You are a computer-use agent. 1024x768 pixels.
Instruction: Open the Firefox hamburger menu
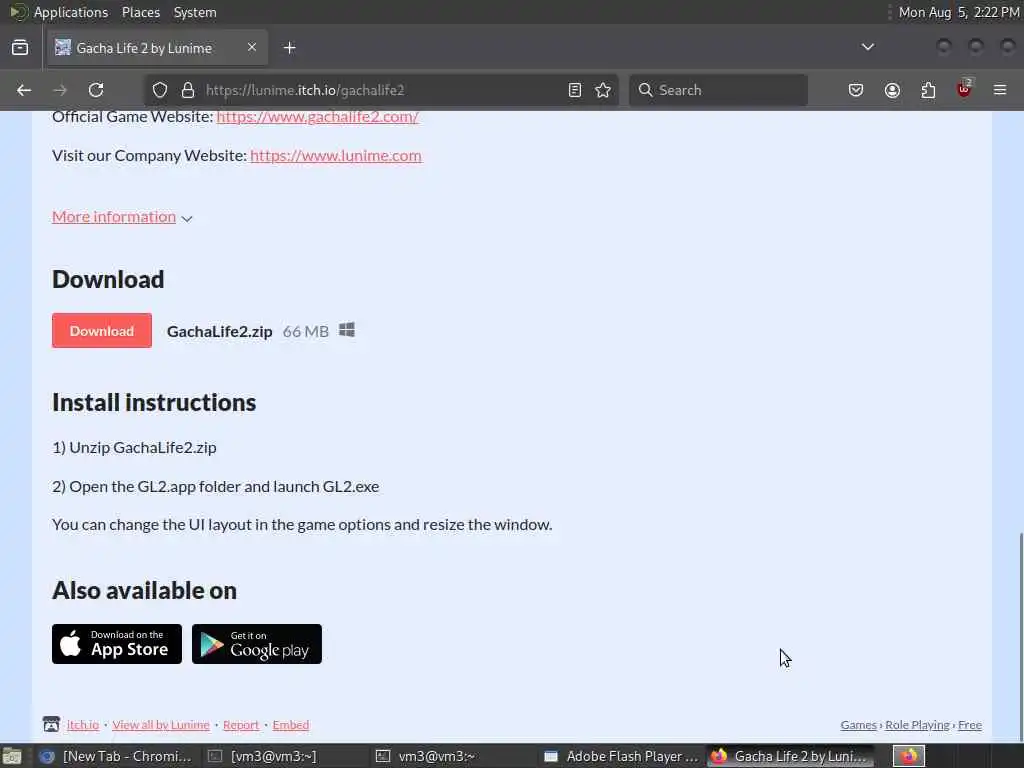pyautogui.click(x=1000, y=90)
